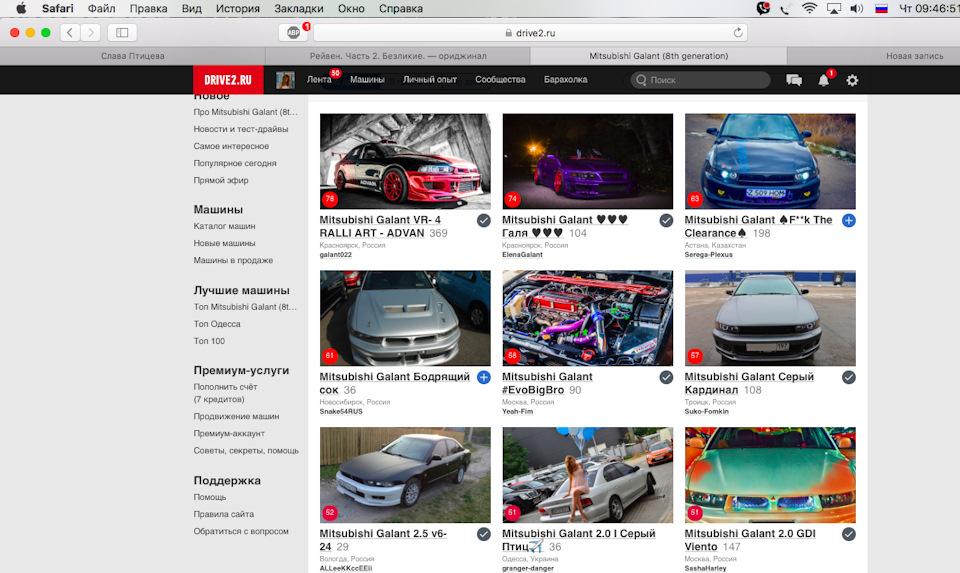The image size is (960, 573).
Task: Open author ElenaGalant profile
Action: [x=522, y=255]
